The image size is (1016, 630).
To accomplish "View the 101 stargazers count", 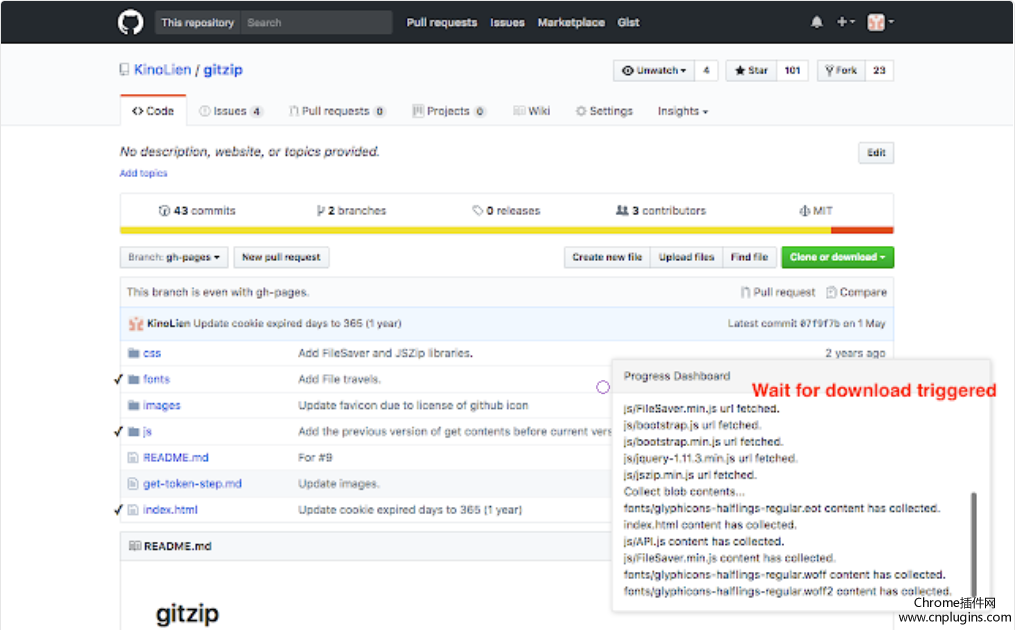I will tap(792, 70).
